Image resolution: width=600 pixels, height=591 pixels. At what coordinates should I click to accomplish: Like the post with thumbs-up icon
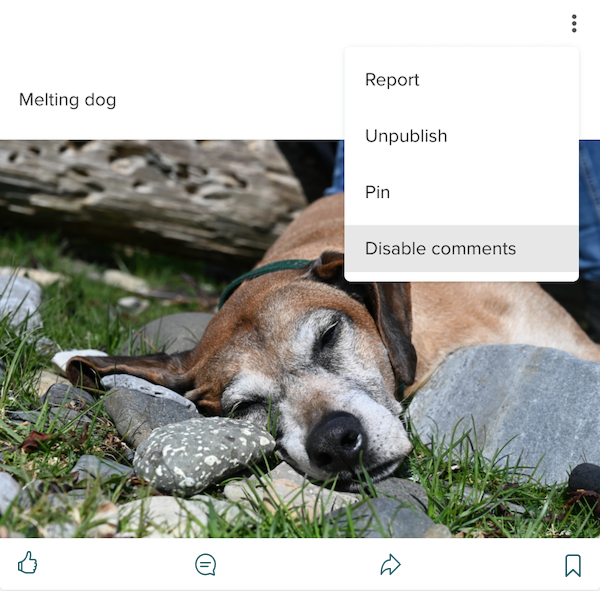pos(28,563)
